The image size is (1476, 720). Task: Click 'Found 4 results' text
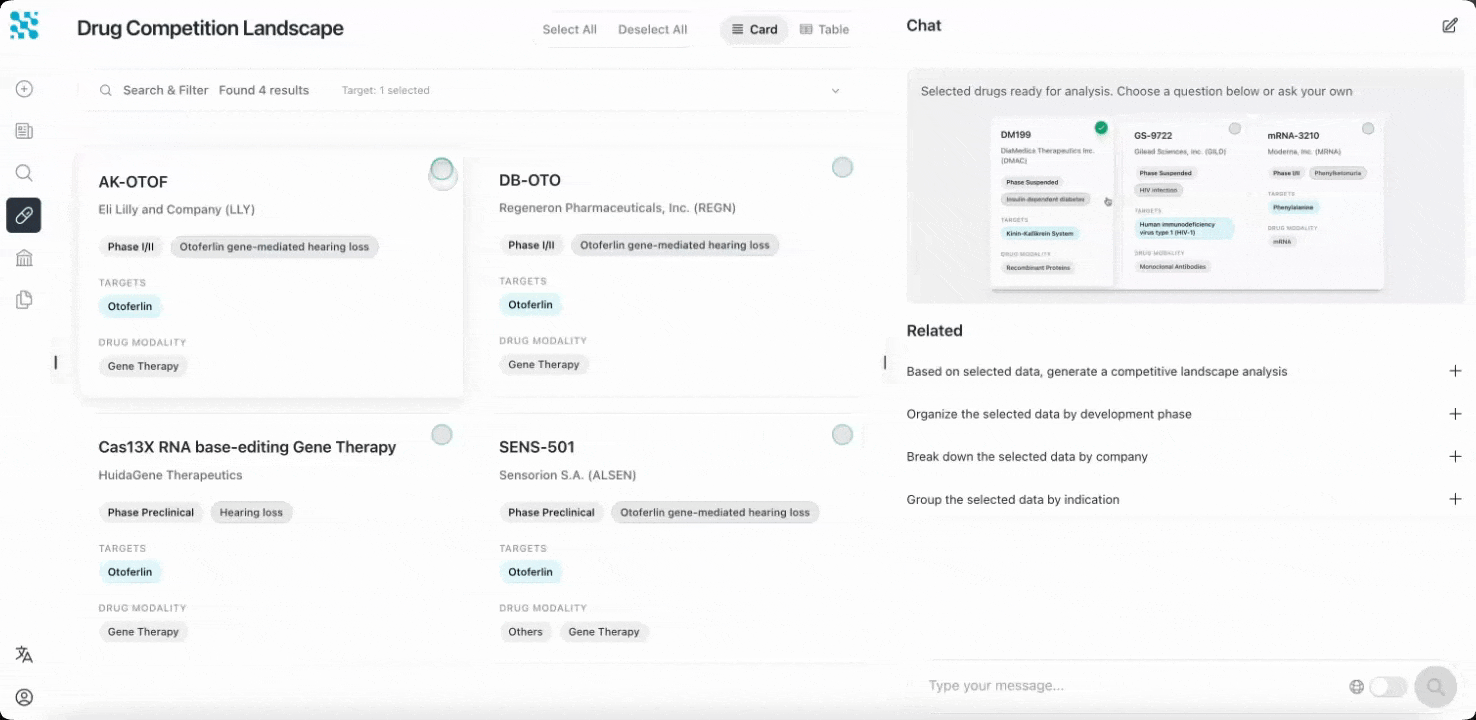pos(264,90)
